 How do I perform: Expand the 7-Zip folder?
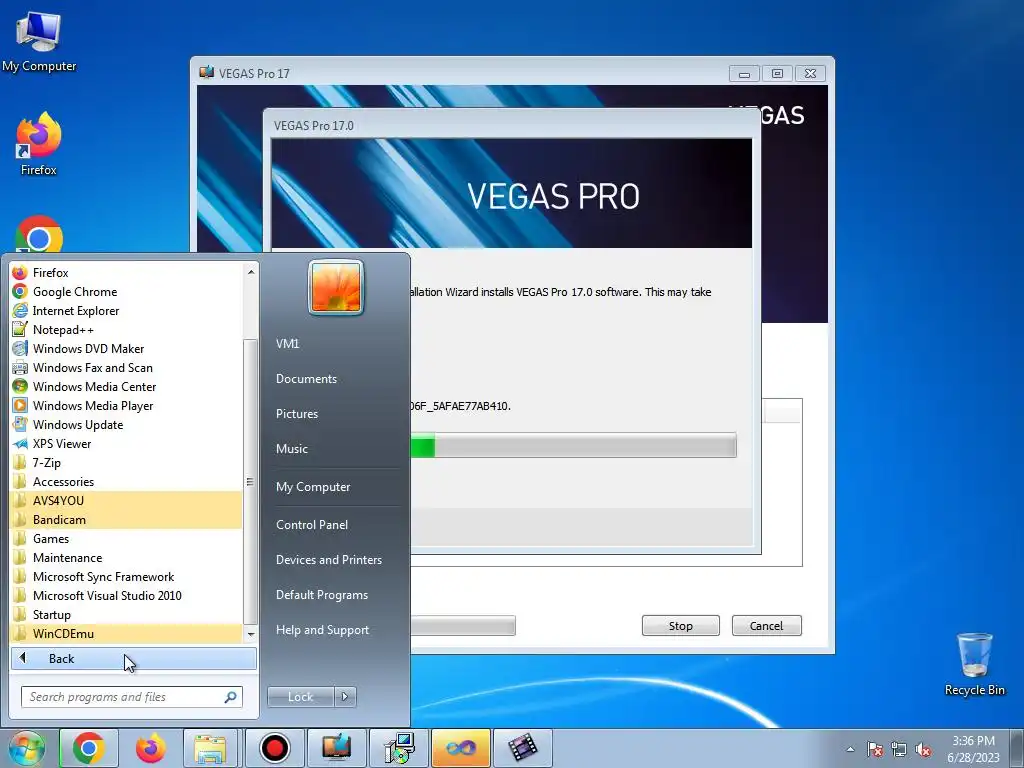coord(126,462)
